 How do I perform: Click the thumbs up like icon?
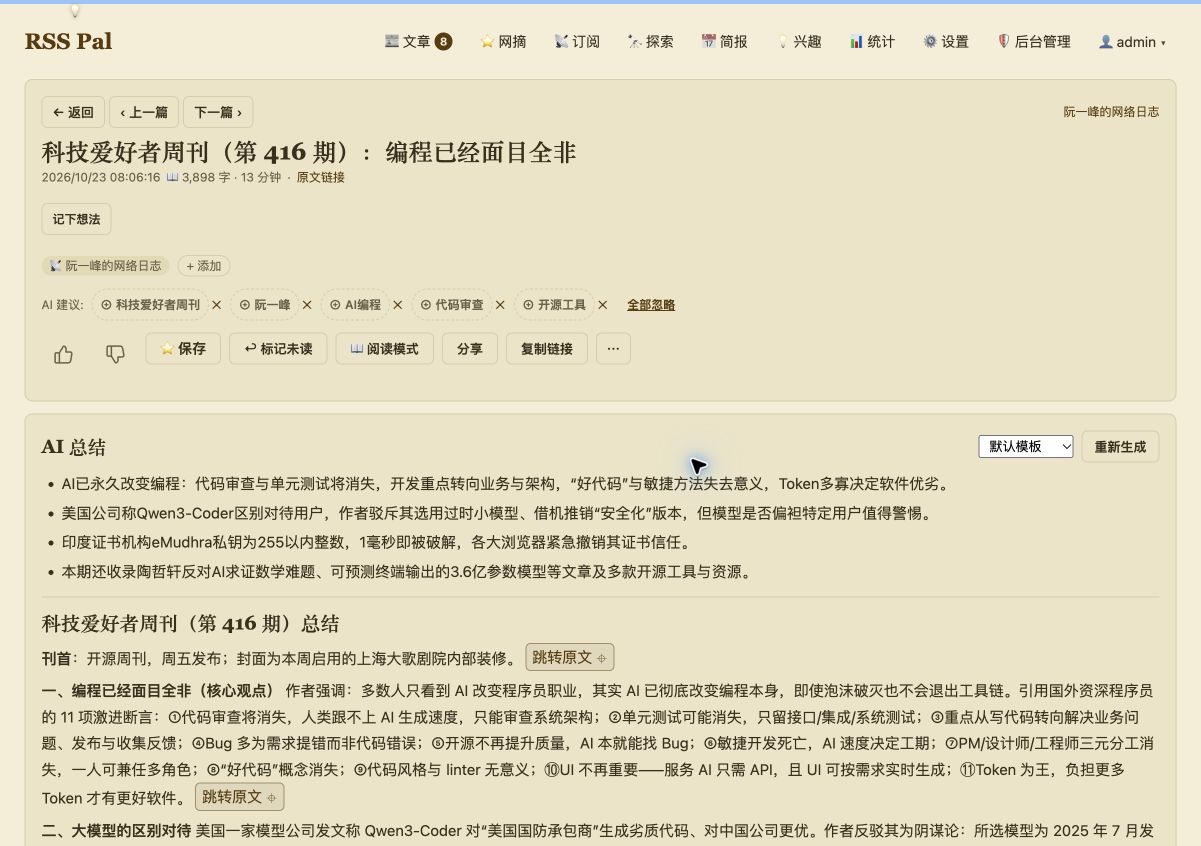[x=63, y=354]
